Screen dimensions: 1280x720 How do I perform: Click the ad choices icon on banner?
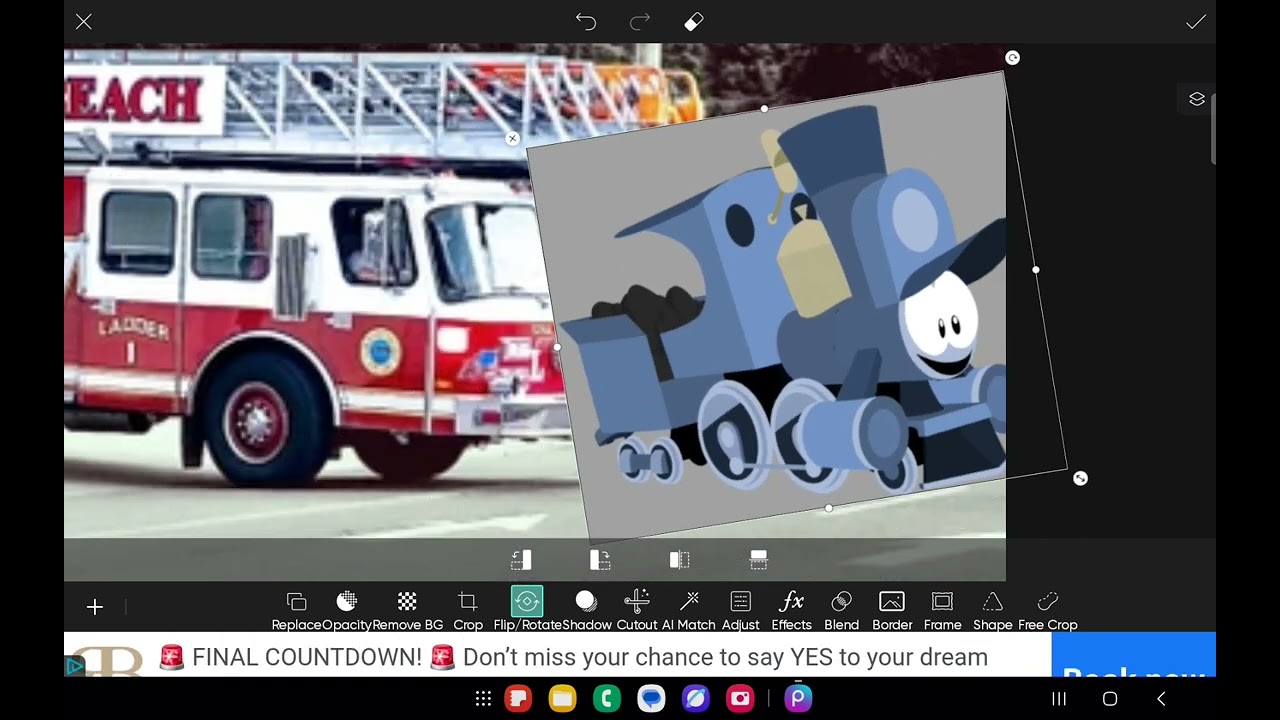point(74,666)
